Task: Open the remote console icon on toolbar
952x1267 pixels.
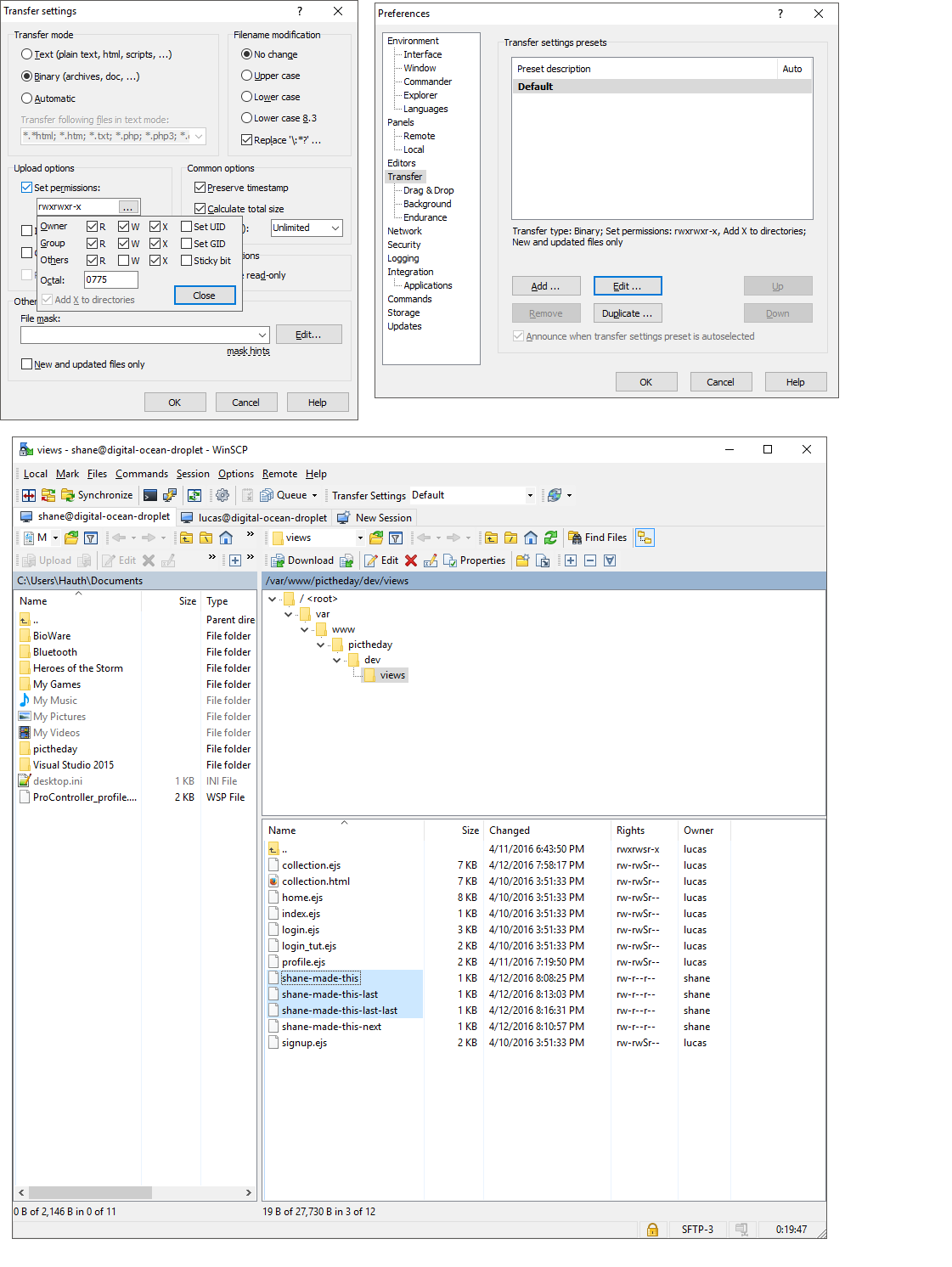Action: [x=149, y=494]
